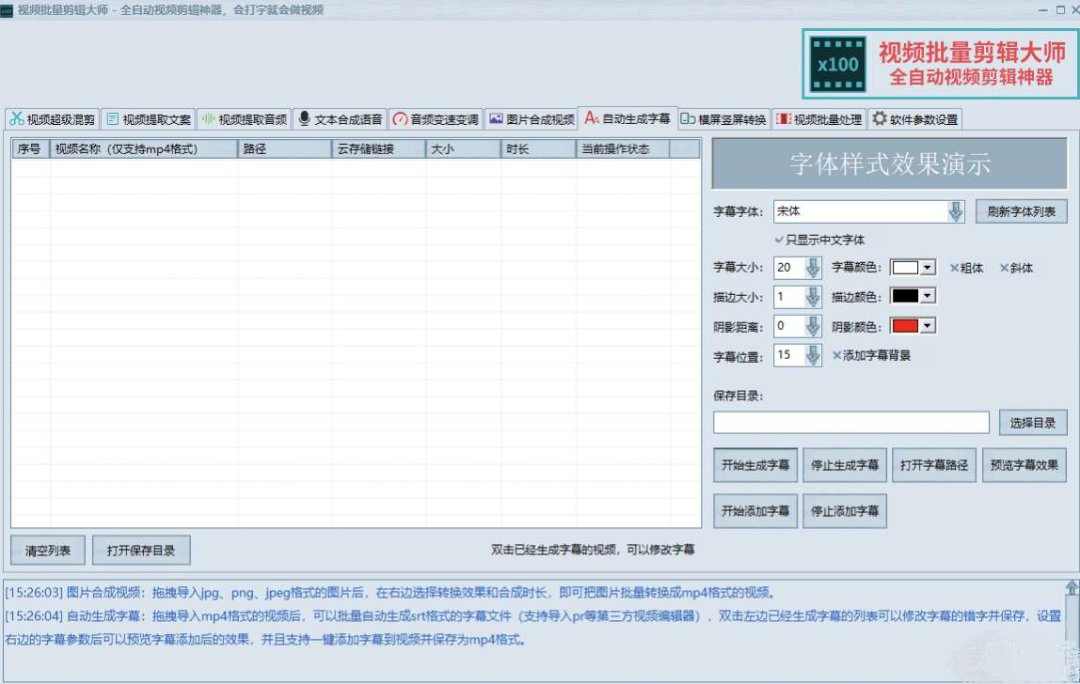The height and width of the screenshot is (684, 1080).
Task: Click the film icon on 视频批量处理 tab
Action: [x=784, y=119]
